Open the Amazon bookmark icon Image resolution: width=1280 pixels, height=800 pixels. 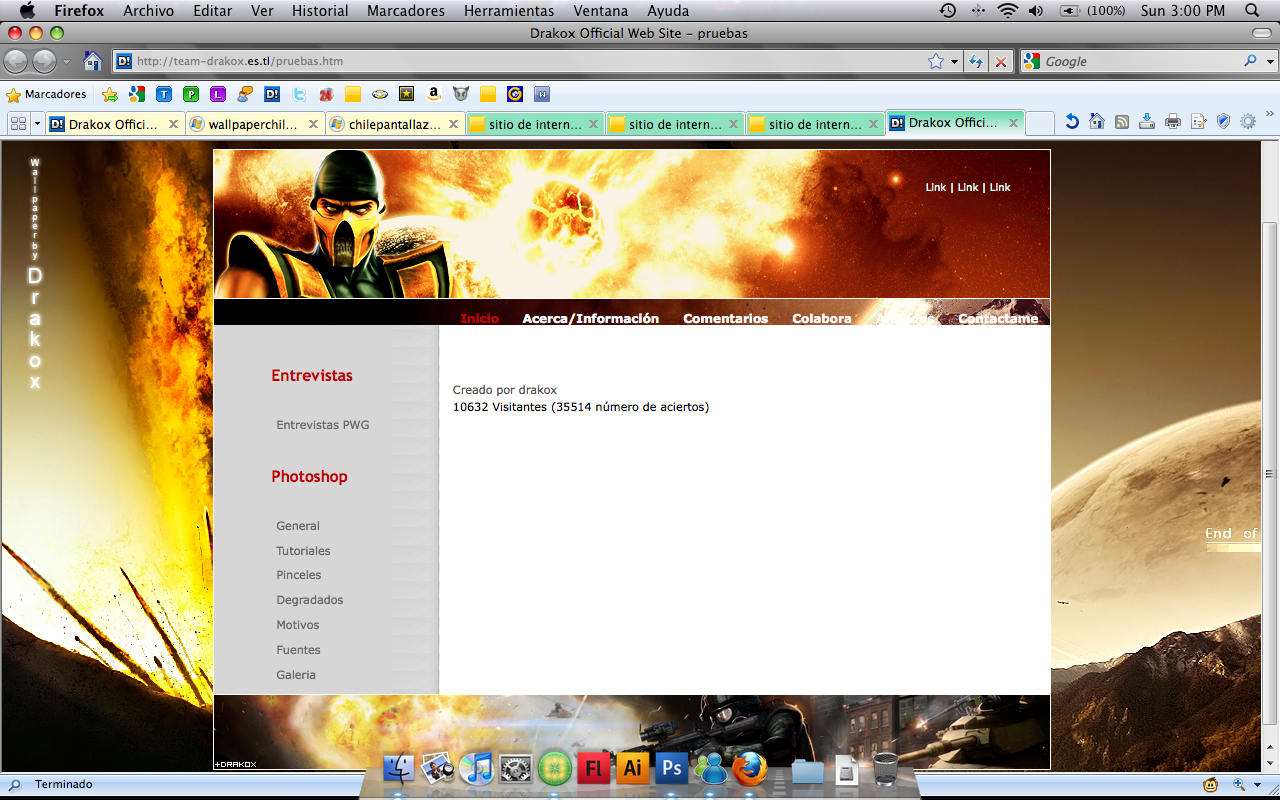point(433,95)
